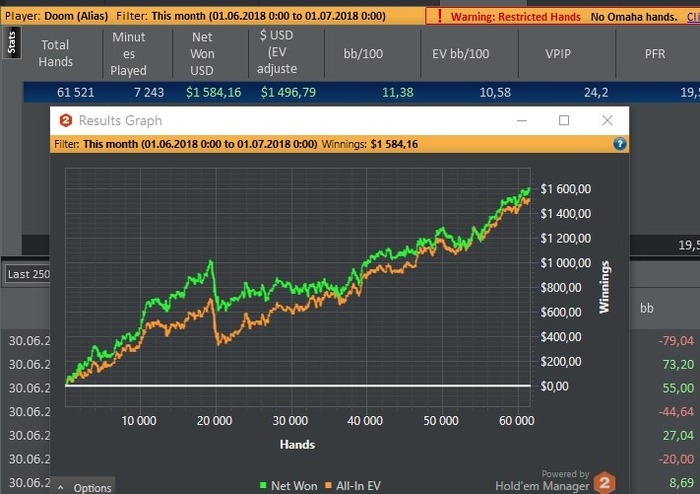Click Results Graph window app icon
The width and height of the screenshot is (700, 494).
click(x=66, y=120)
